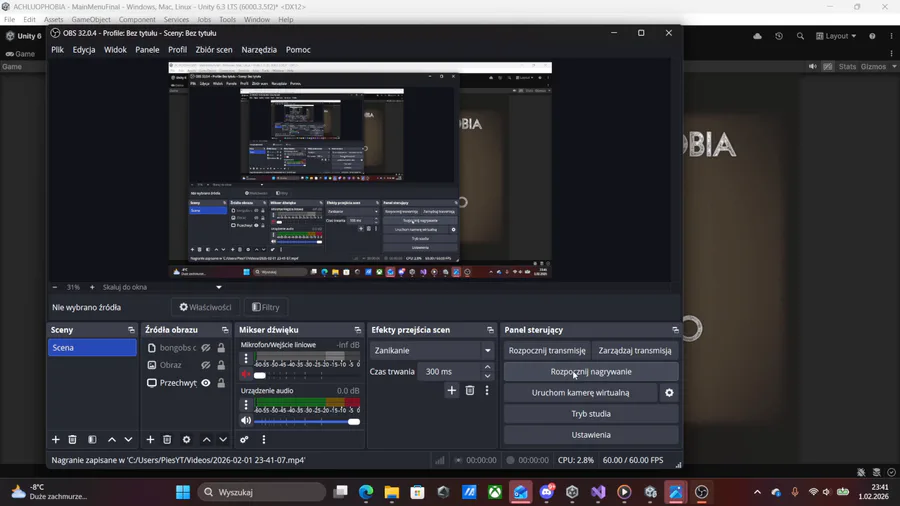Viewport: 900px width, 506px height.
Task: Zoom out preview with minus button
Action: [55, 287]
